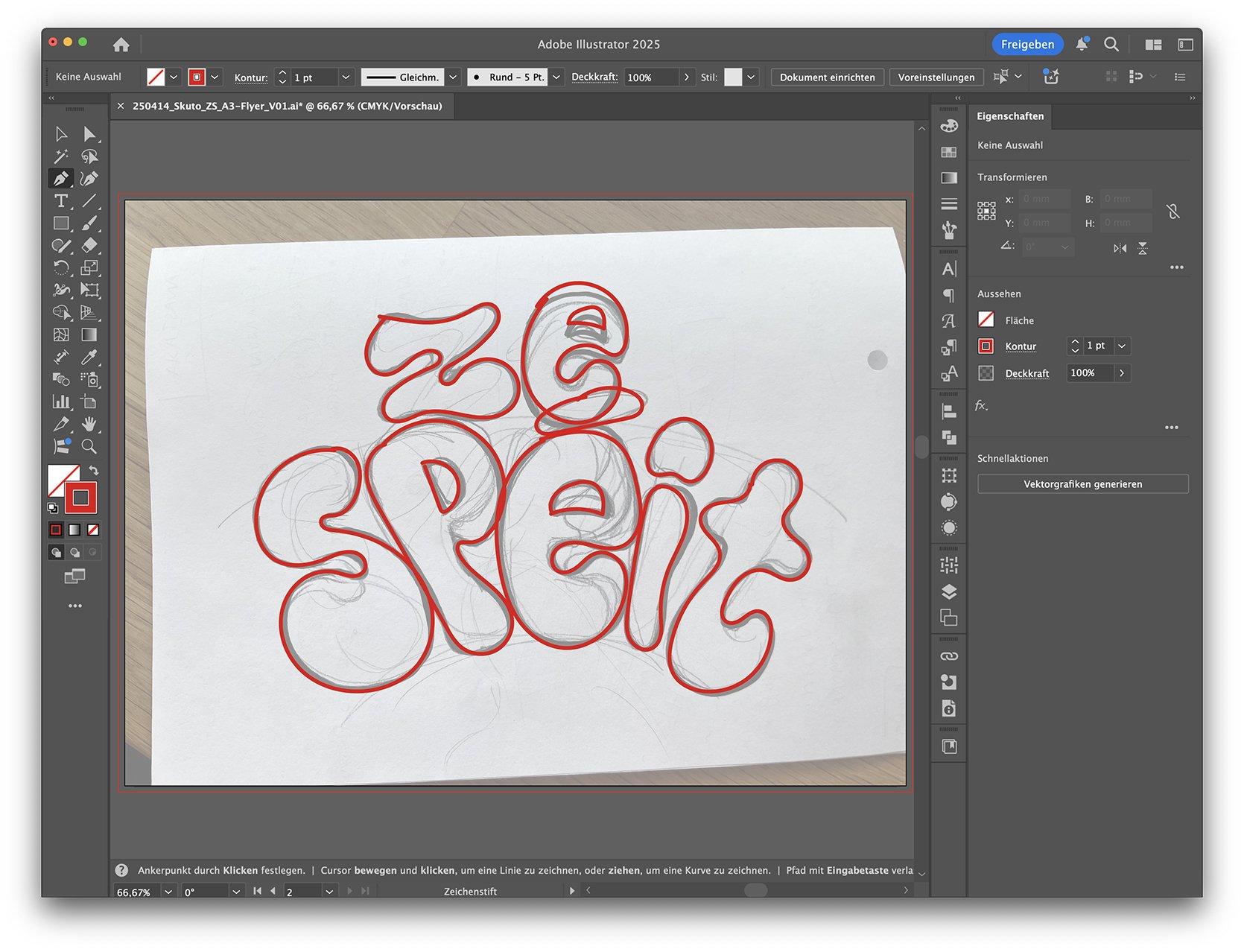Open the Gleichm. stroke profile dropdown

(453, 77)
